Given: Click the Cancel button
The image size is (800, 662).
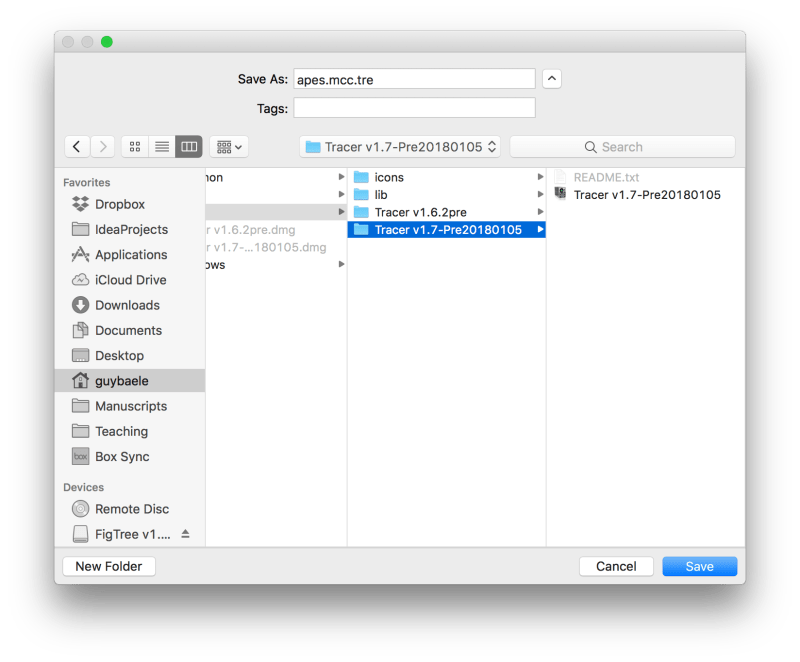Looking at the screenshot, I should coord(616,566).
